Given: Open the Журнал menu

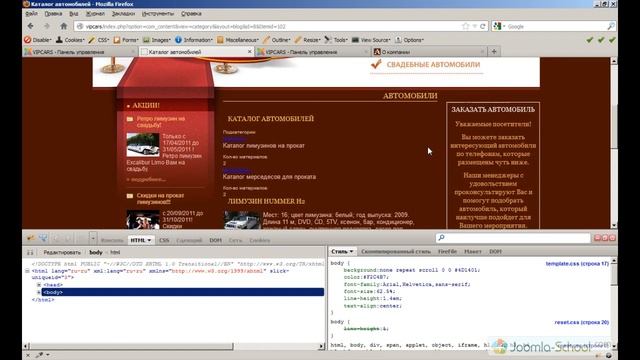Looking at the screenshot, I should click(95, 13).
